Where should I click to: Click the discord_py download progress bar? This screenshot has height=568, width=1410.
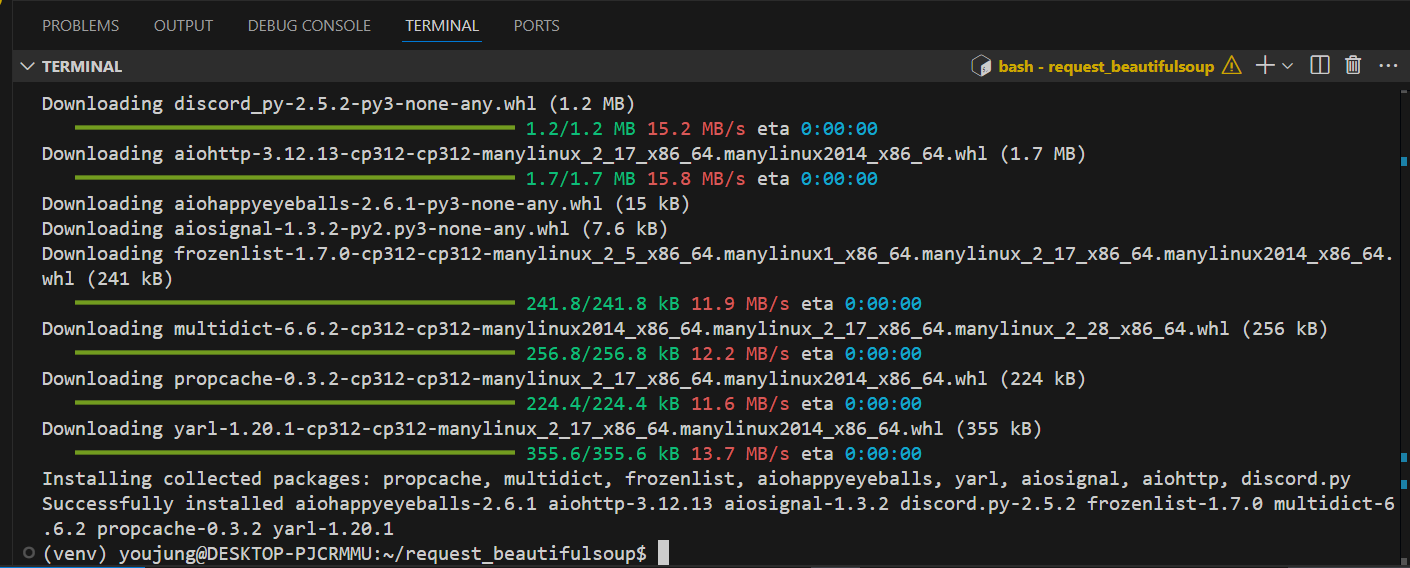295,129
